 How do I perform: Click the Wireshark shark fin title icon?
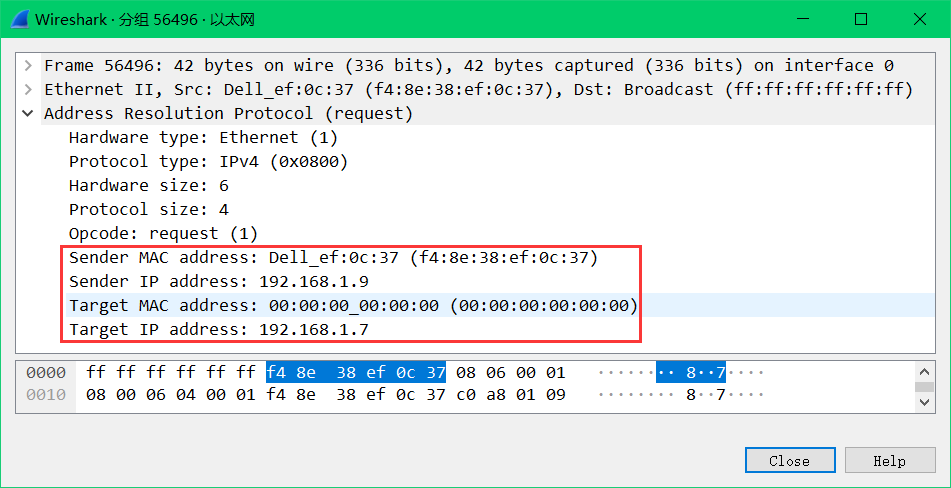(x=19, y=19)
